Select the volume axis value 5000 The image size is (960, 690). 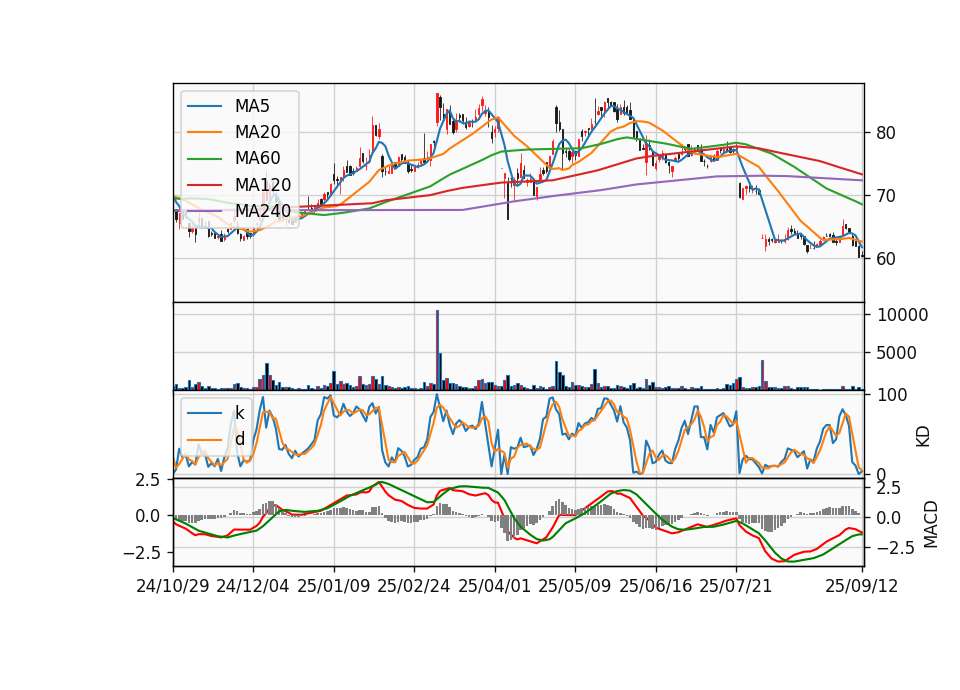(897, 353)
